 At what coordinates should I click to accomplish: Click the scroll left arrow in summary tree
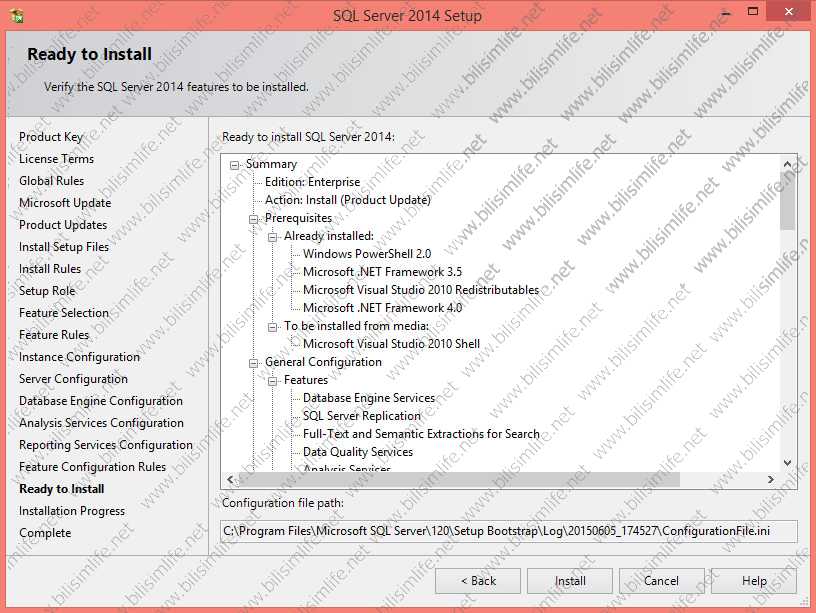coord(231,479)
